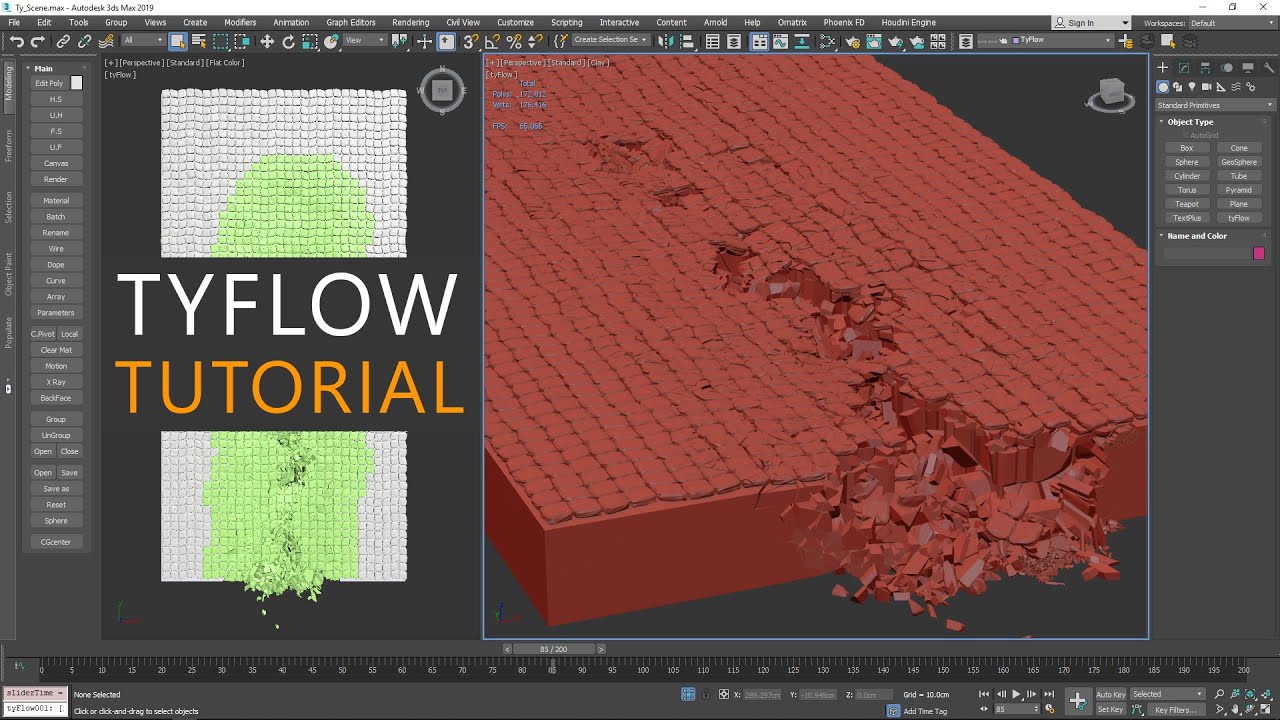The width and height of the screenshot is (1280, 720).
Task: Open the Utilities panel tab
Action: click(x=1267, y=68)
